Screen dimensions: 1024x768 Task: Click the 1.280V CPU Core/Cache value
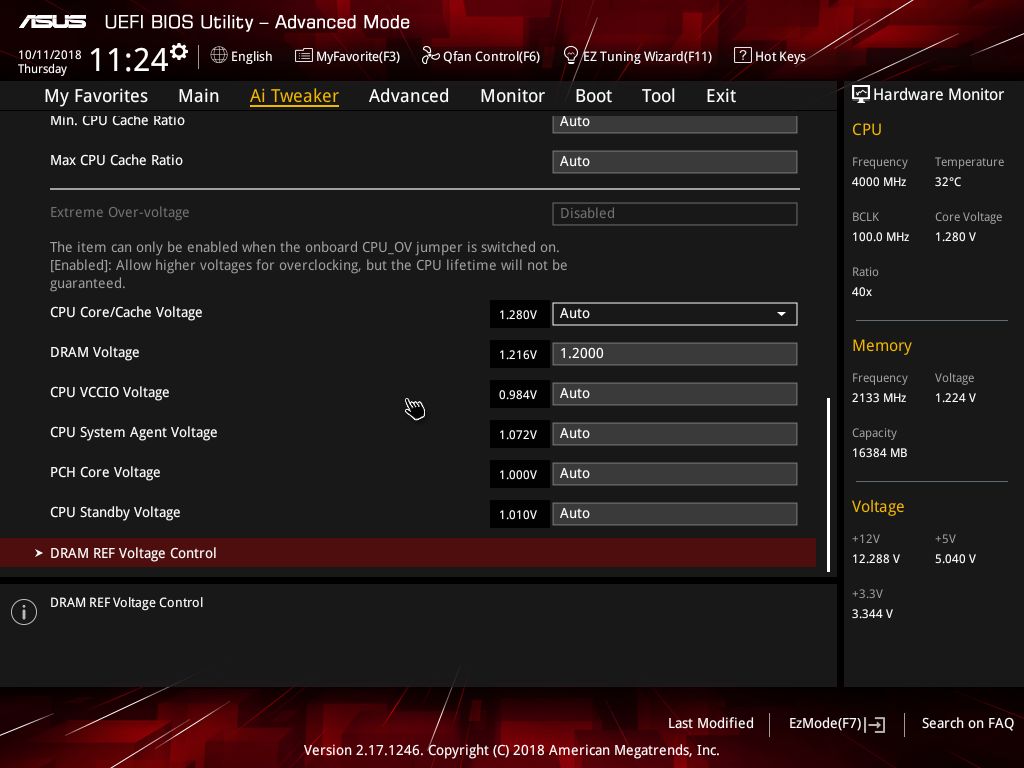pyautogui.click(x=519, y=314)
